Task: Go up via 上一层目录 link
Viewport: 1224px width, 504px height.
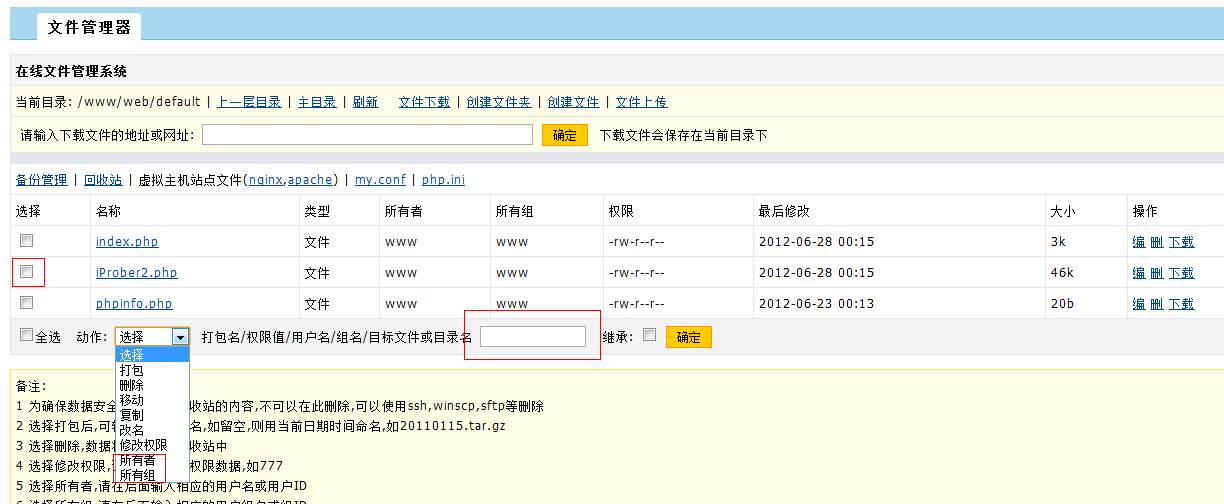Action: [x=249, y=102]
